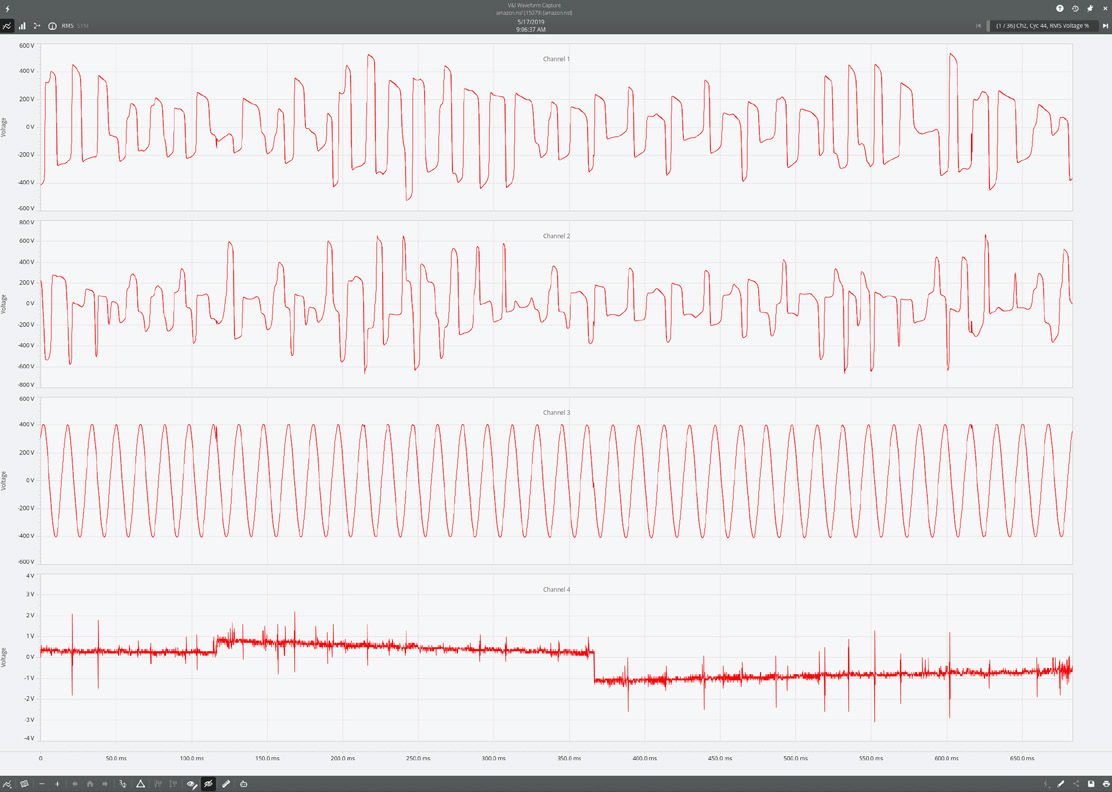Open the phasor diagram view icon

37,26
